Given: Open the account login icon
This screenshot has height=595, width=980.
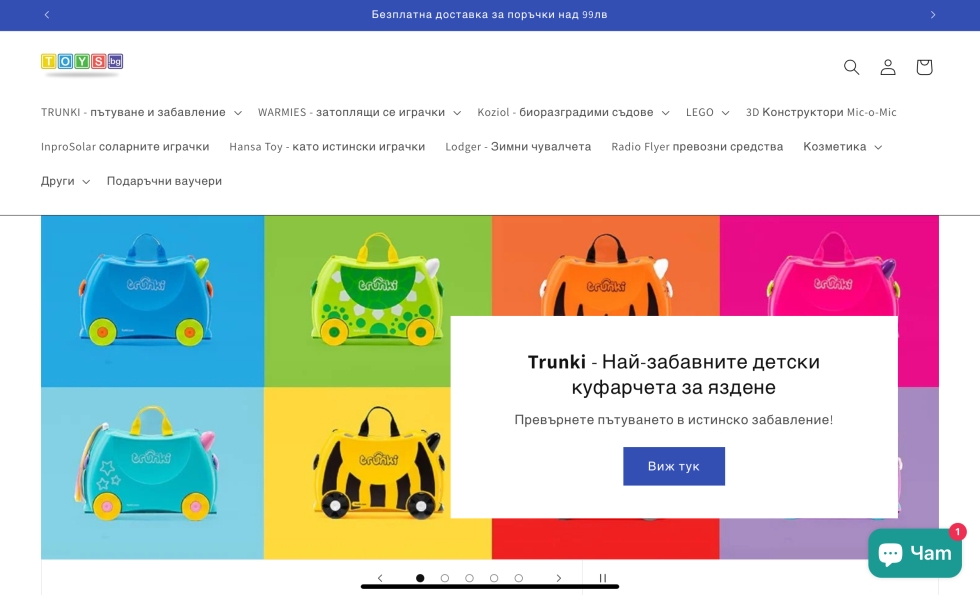Looking at the screenshot, I should point(888,67).
